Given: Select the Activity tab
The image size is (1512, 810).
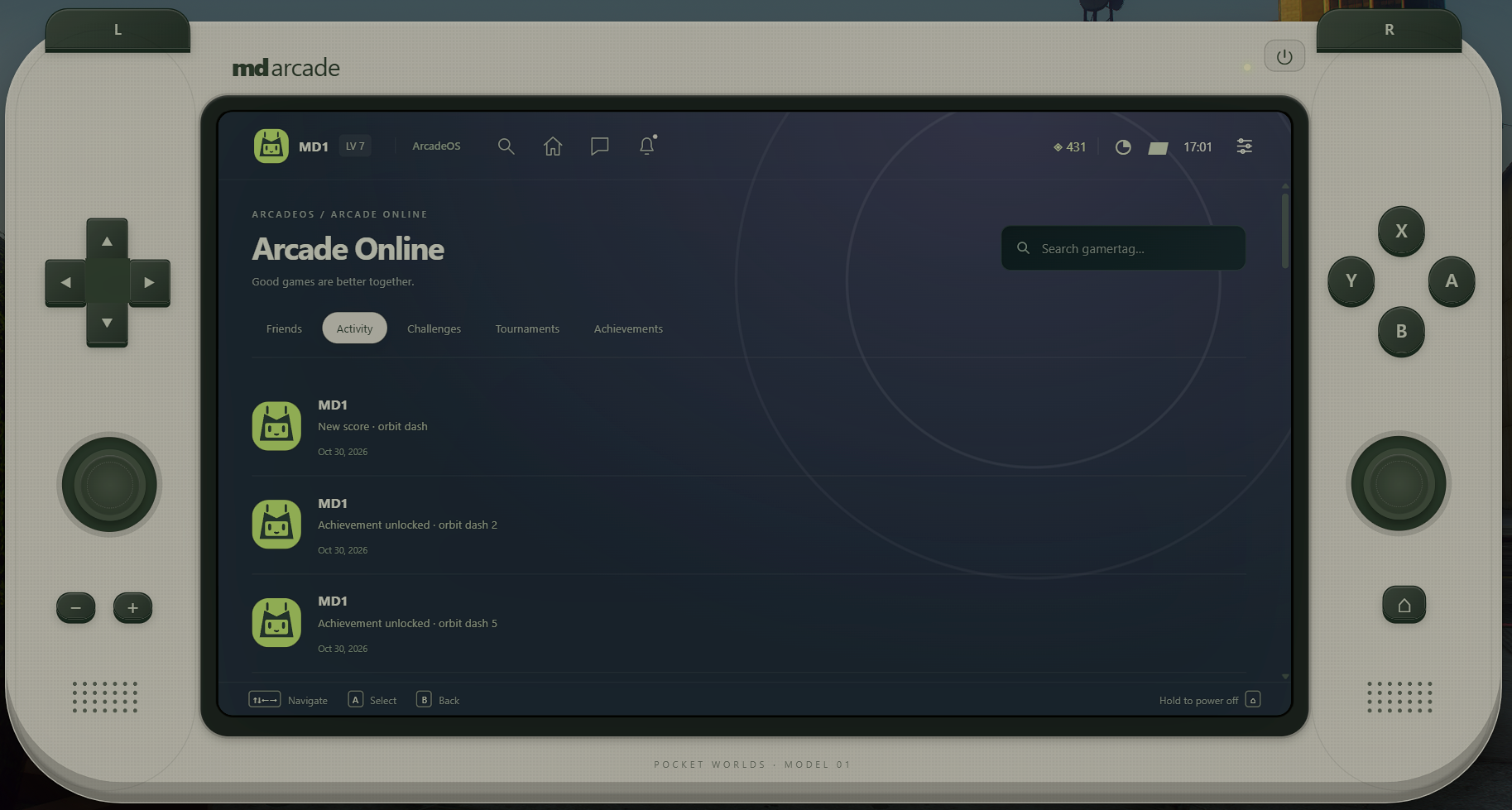Looking at the screenshot, I should (354, 328).
